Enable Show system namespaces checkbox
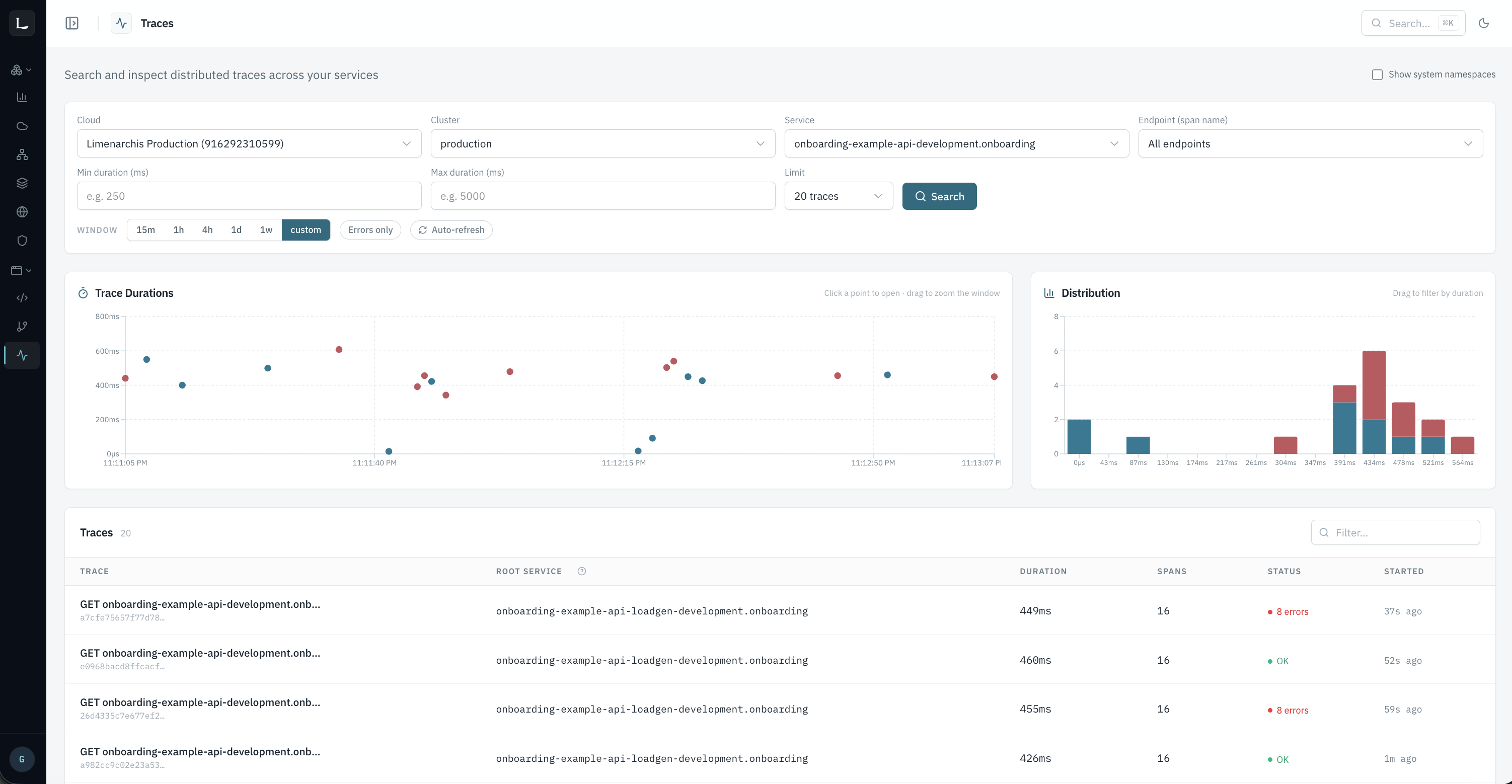 point(1377,74)
